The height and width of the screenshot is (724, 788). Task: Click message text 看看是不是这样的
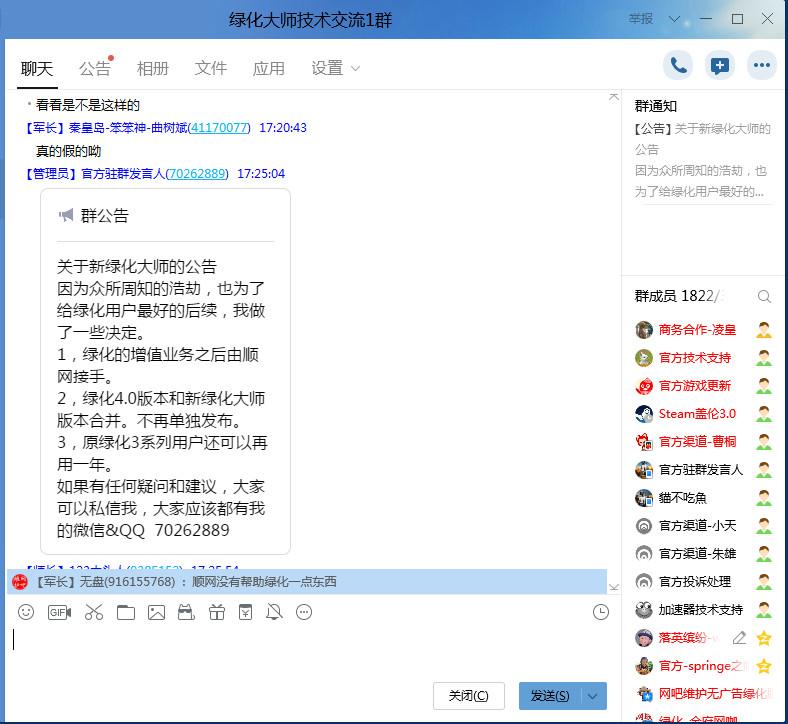tap(87, 106)
